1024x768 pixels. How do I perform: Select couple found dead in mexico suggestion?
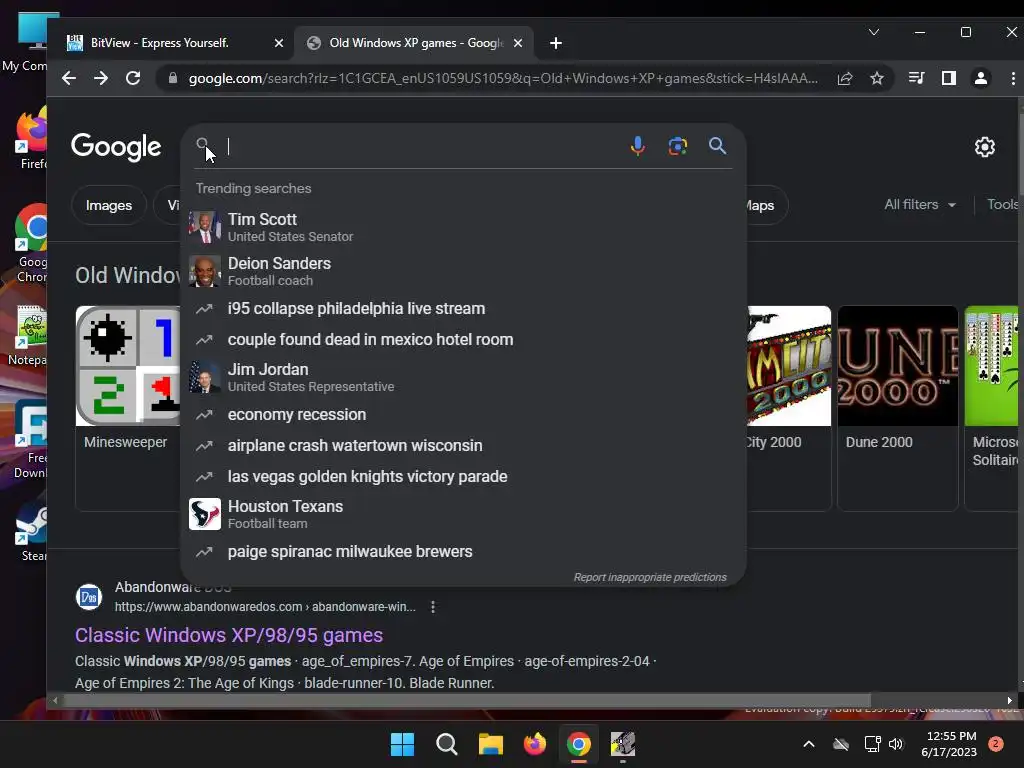pos(462,340)
